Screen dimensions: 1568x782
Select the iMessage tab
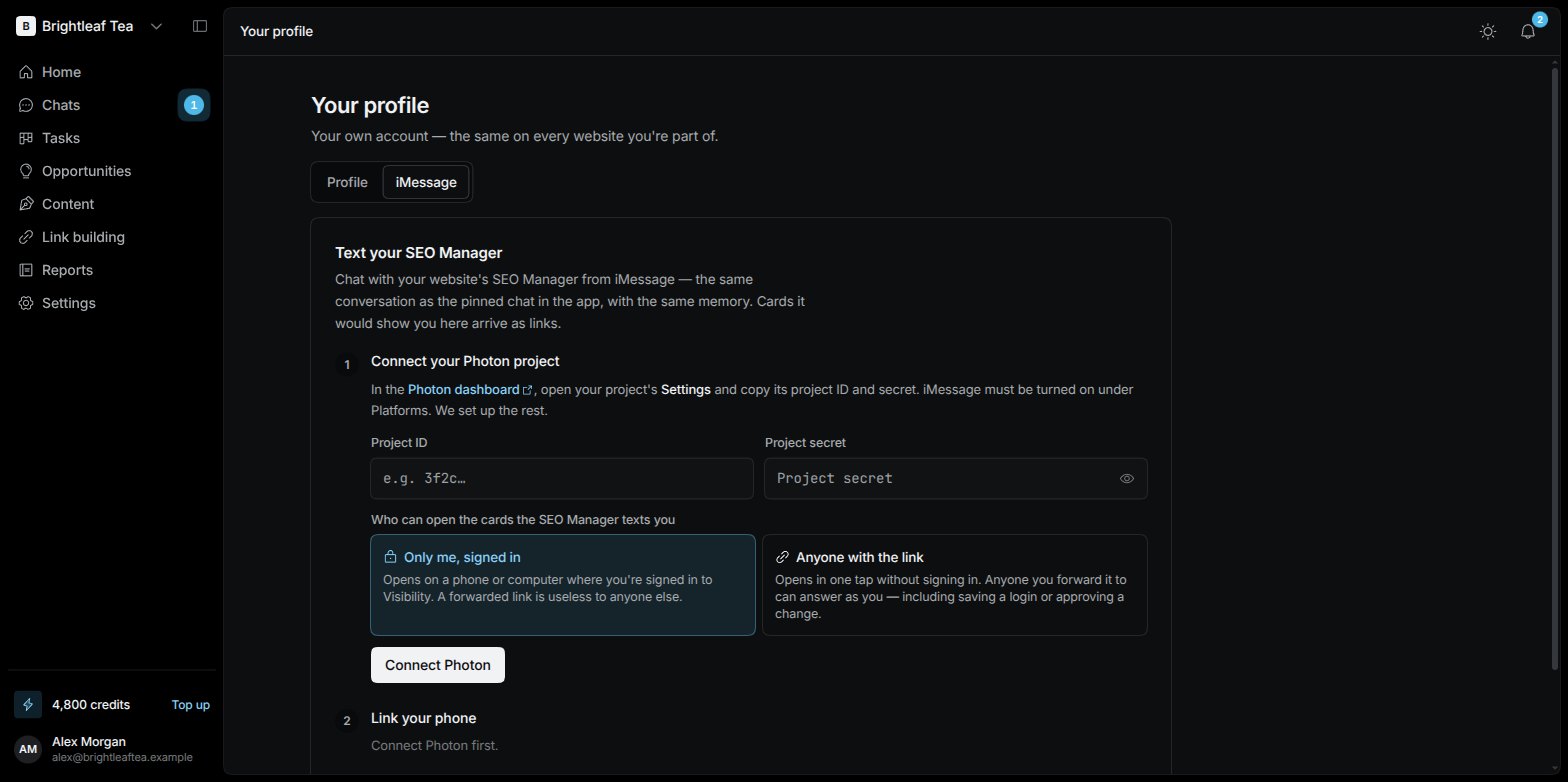pos(426,182)
